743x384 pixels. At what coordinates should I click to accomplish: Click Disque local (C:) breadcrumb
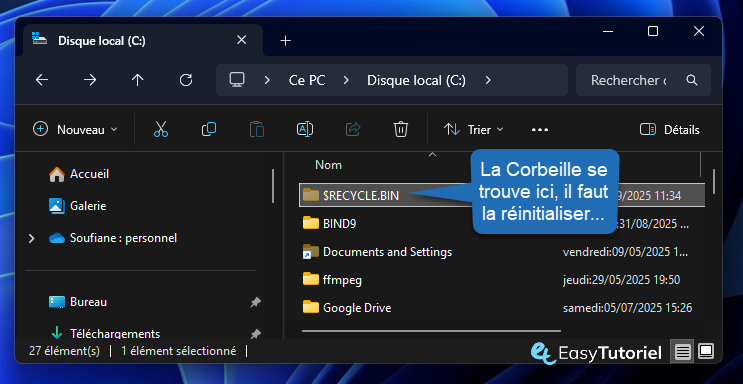tap(417, 80)
